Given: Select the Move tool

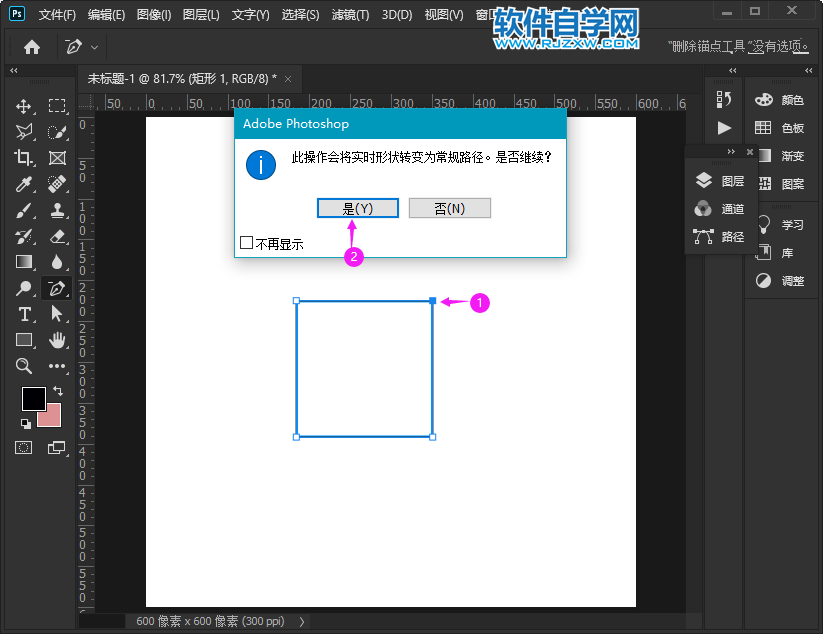Looking at the screenshot, I should [24, 106].
